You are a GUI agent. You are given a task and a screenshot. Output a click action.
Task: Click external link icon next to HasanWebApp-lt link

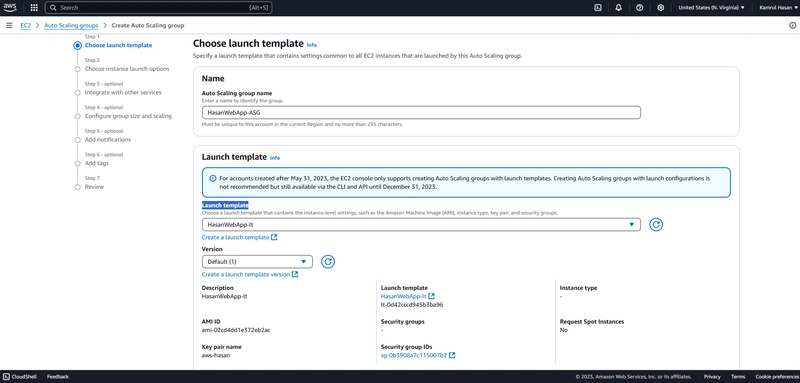(432, 296)
